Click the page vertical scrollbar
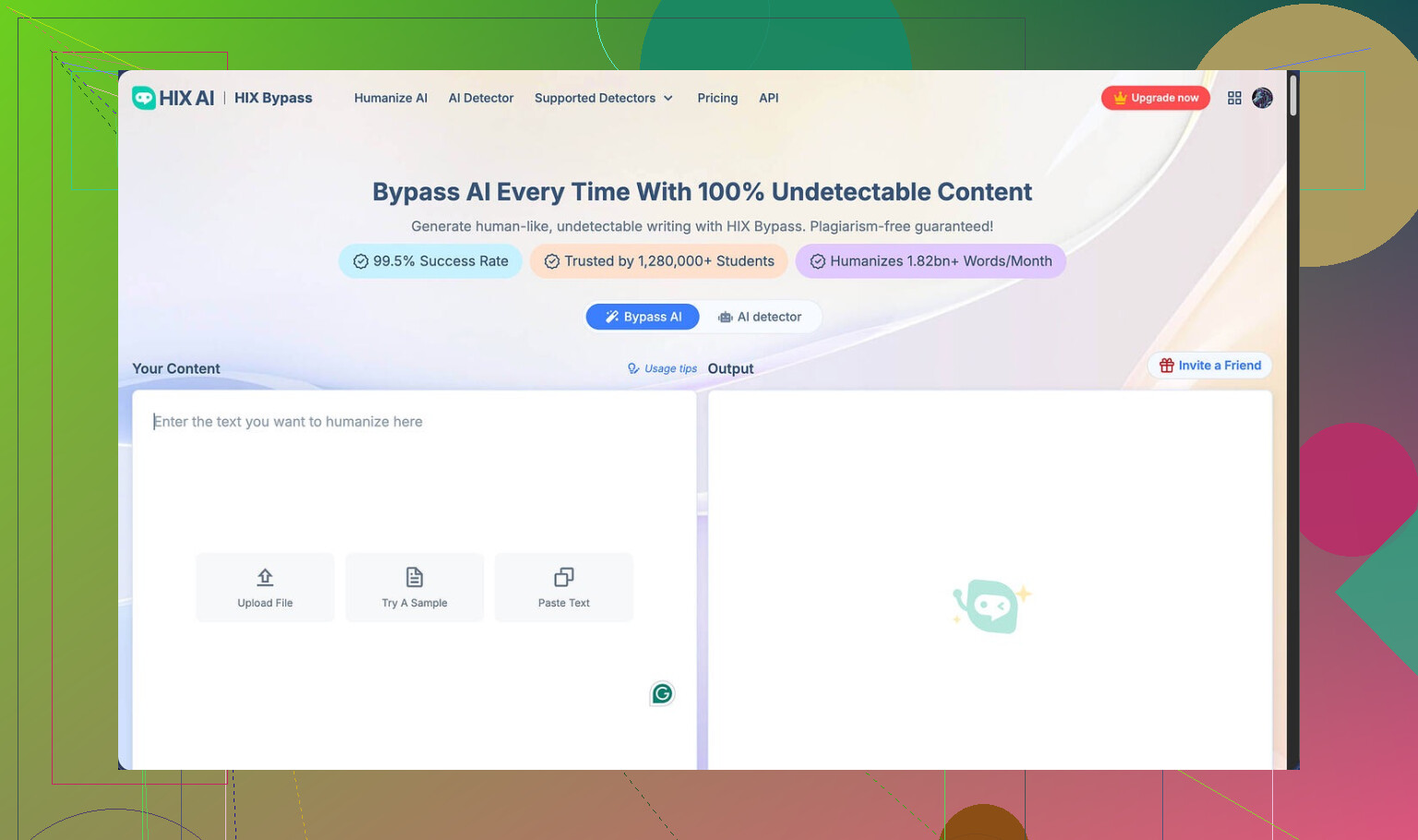 1293,96
